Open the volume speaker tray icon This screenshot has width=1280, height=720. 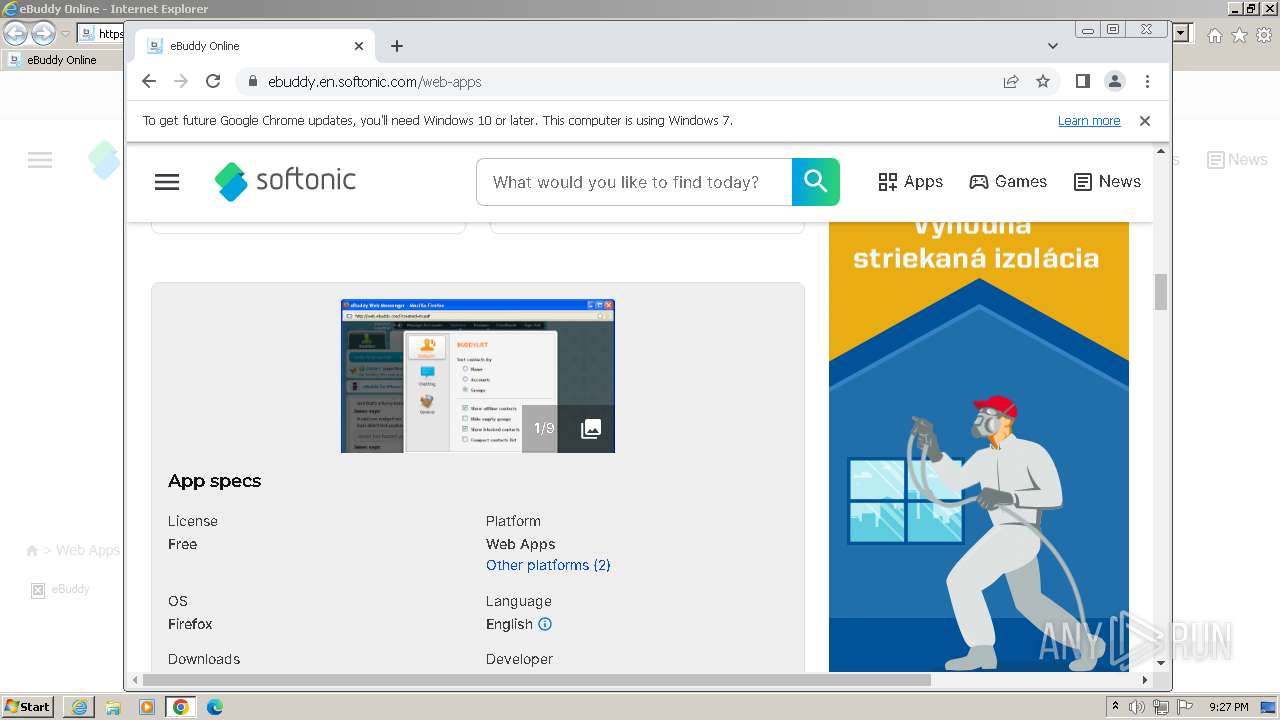click(1137, 707)
